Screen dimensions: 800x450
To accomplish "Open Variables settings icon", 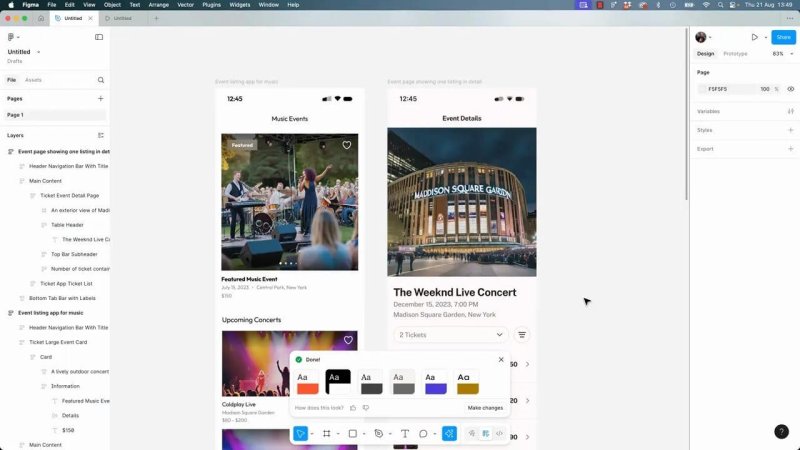I will [790, 111].
